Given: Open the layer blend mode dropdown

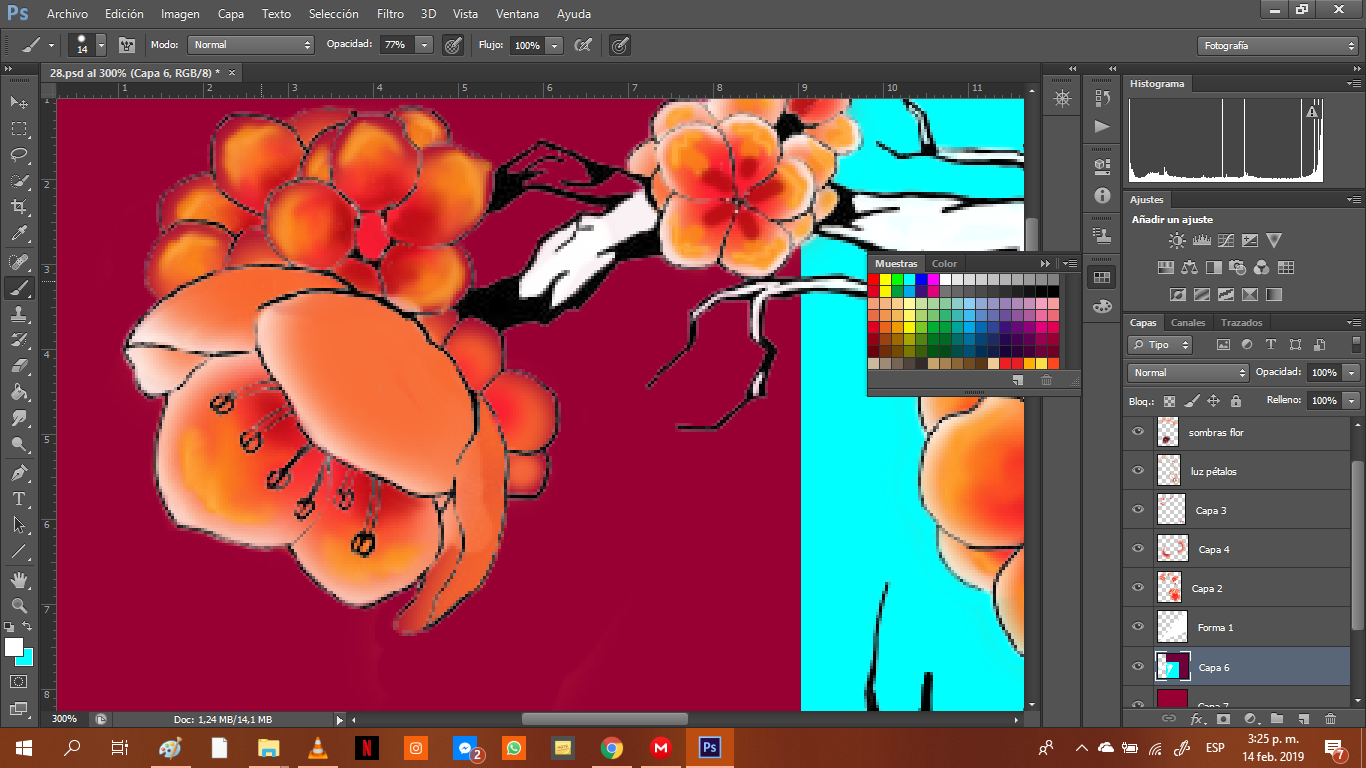Looking at the screenshot, I should 1187,372.
